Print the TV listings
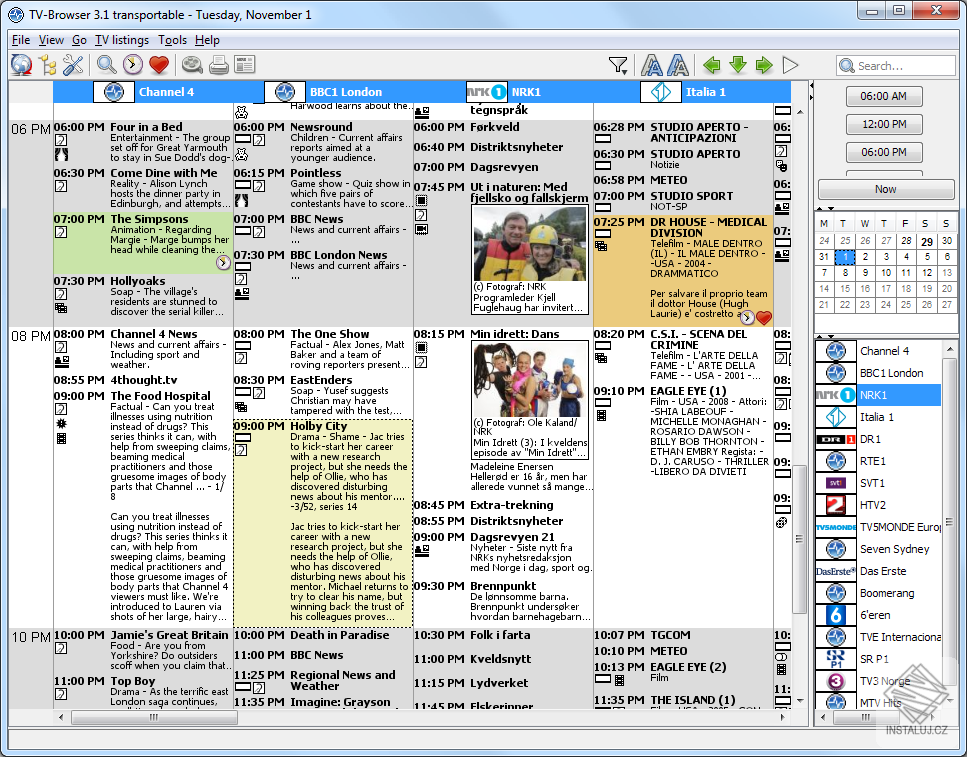The image size is (967, 757). click(x=219, y=64)
